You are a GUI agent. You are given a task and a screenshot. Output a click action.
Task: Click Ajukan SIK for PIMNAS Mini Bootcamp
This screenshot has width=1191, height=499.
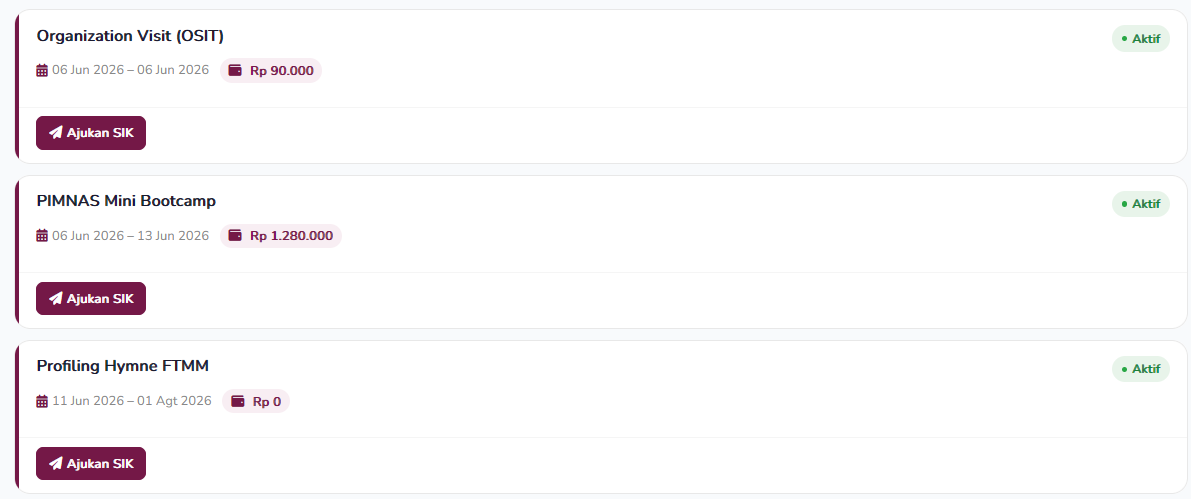click(x=91, y=298)
